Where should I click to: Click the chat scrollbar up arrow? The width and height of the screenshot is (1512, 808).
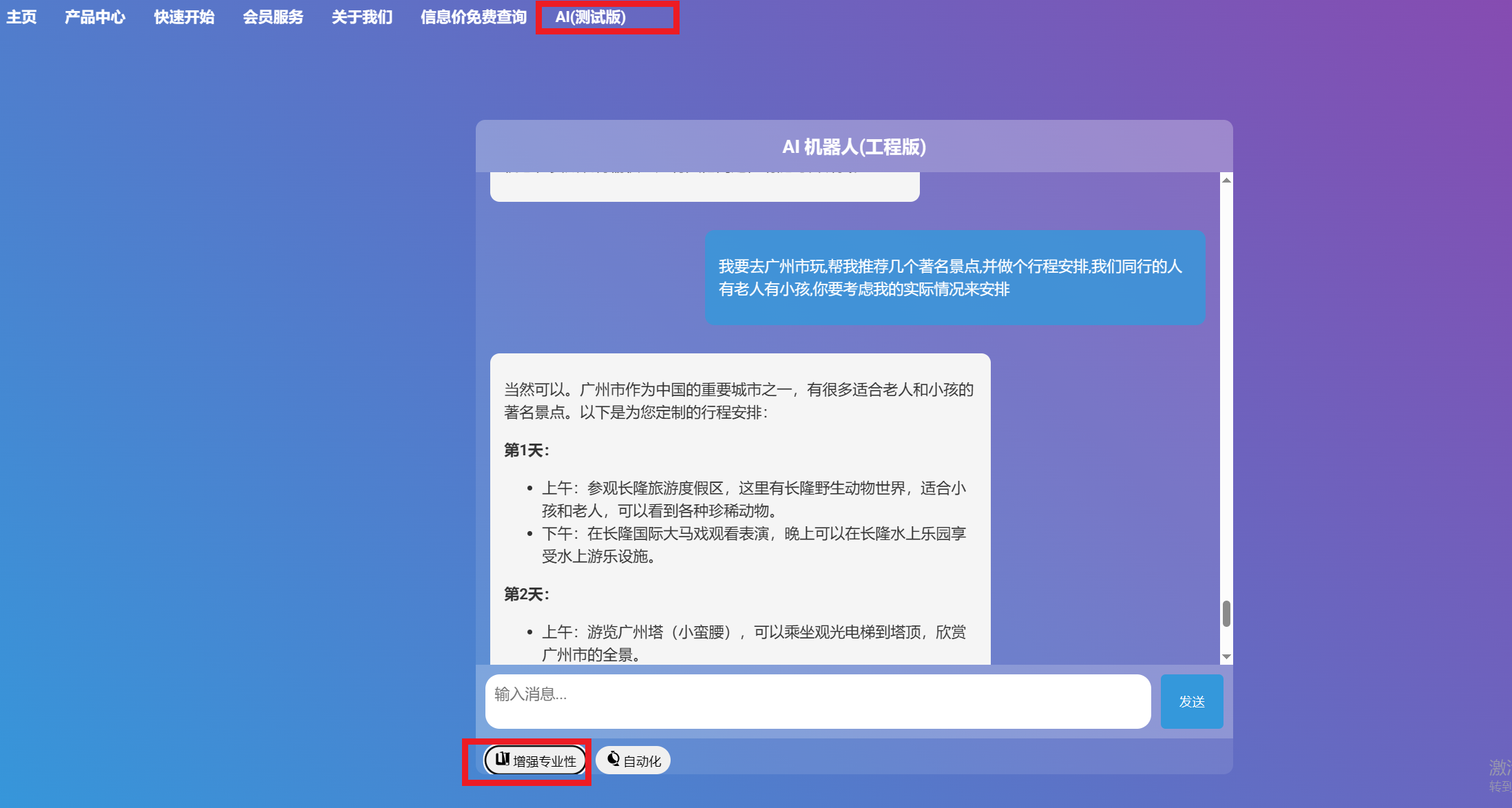coord(1226,180)
